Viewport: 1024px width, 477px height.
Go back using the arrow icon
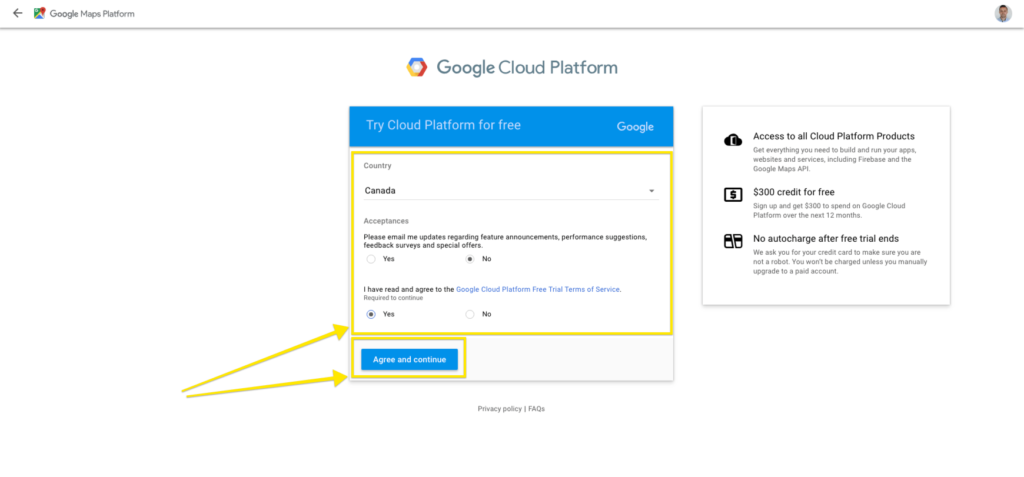tap(18, 13)
